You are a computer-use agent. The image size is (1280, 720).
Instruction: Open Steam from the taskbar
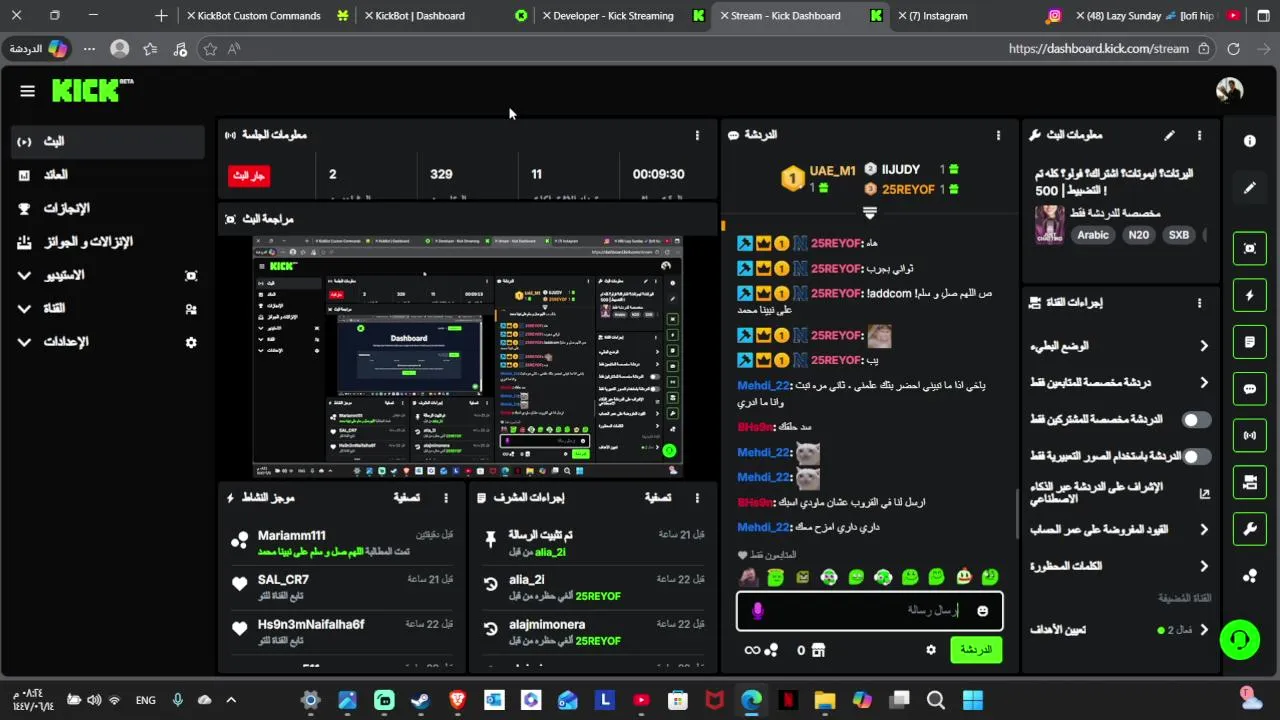[421, 700]
